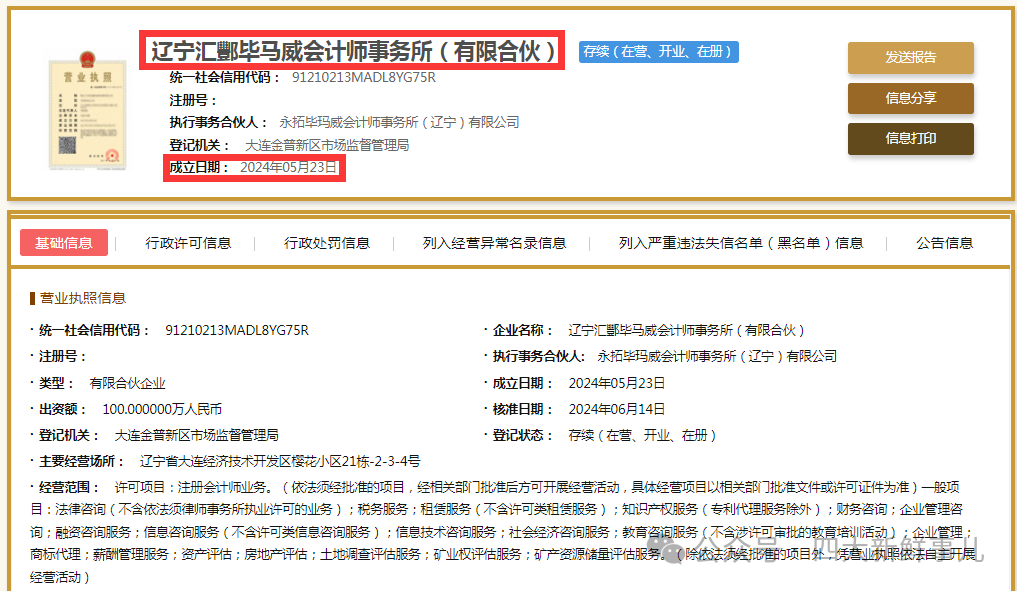1017x591 pixels.
Task: Click header 成立日期 value 2024年05月23日
Action: click(289, 167)
